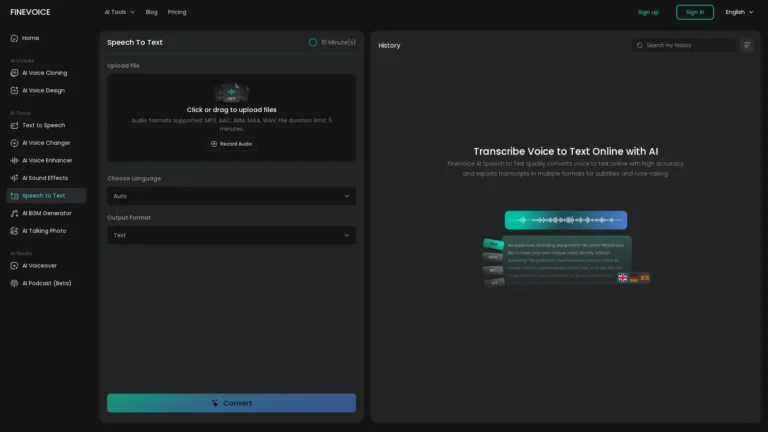
Task: Expand the English language selector
Action: point(739,12)
